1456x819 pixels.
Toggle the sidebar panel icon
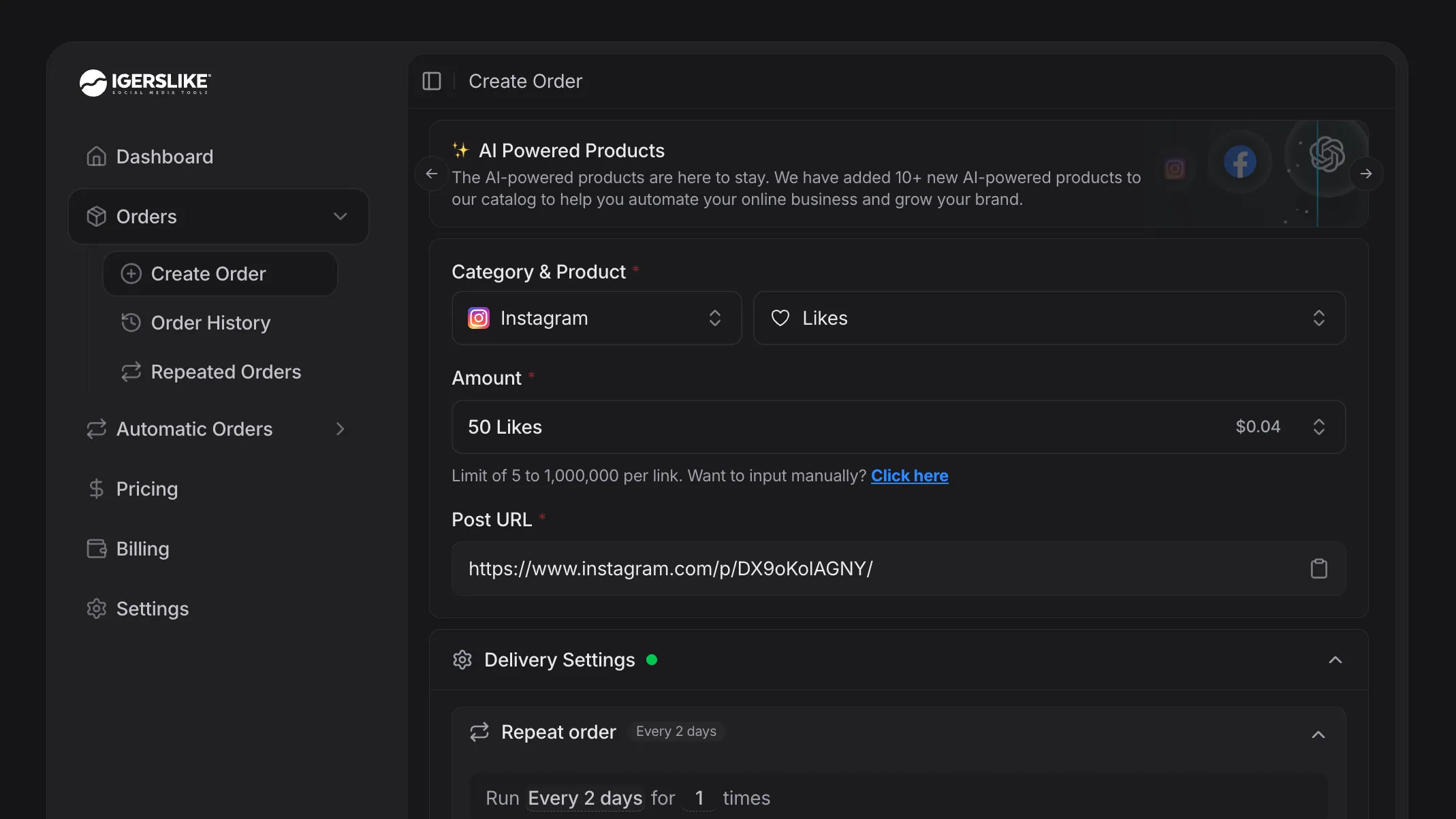[432, 81]
